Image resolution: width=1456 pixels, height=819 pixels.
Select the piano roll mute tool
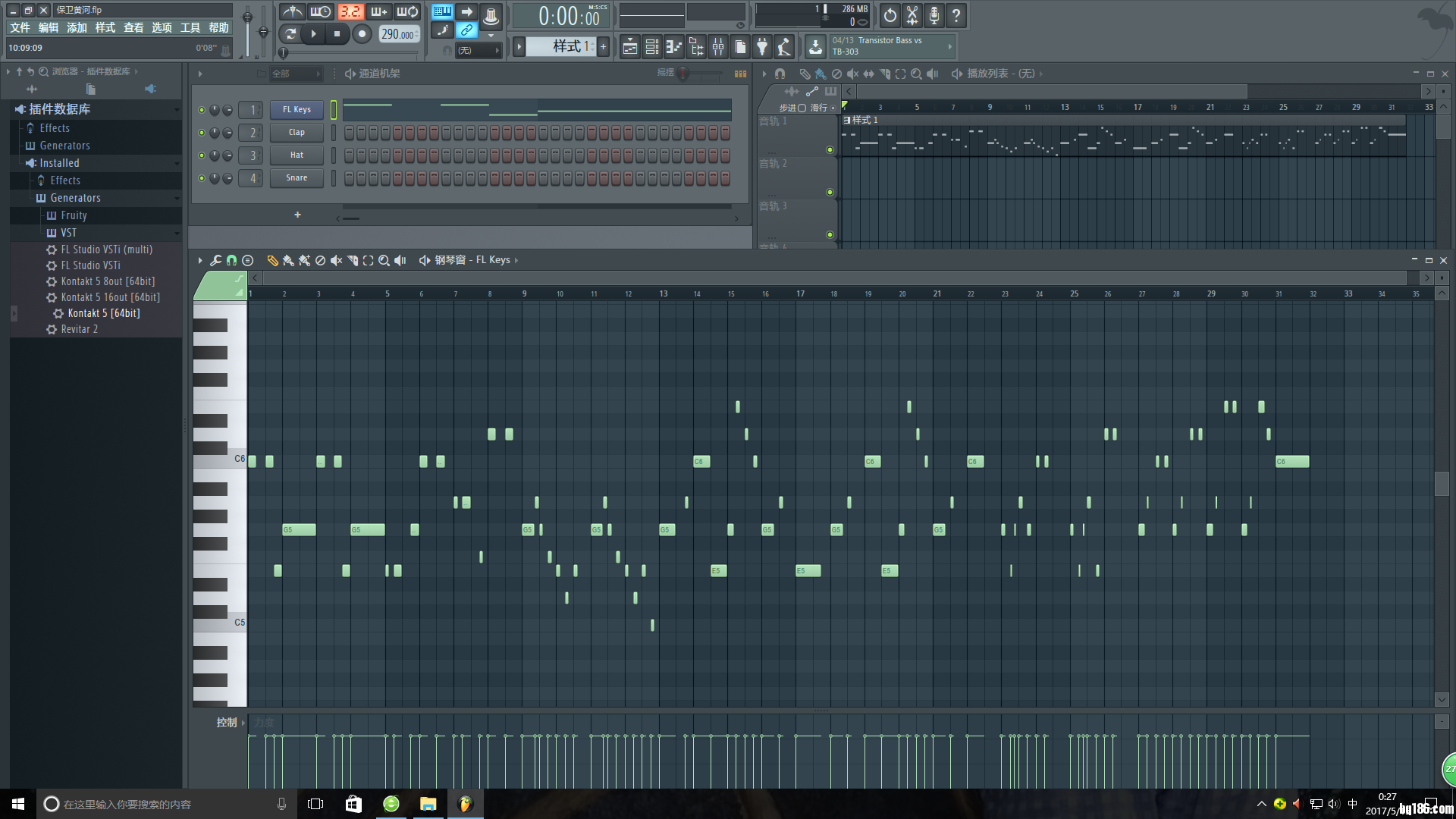click(336, 260)
